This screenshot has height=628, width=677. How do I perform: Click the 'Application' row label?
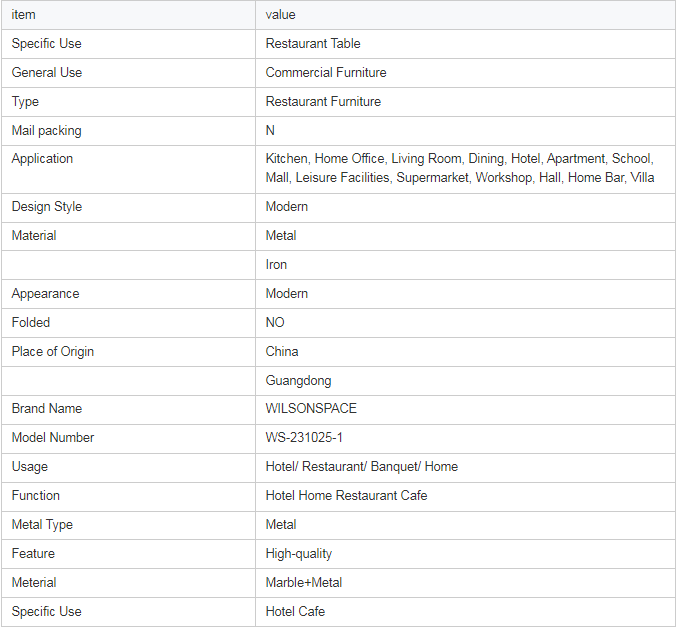click(42, 159)
